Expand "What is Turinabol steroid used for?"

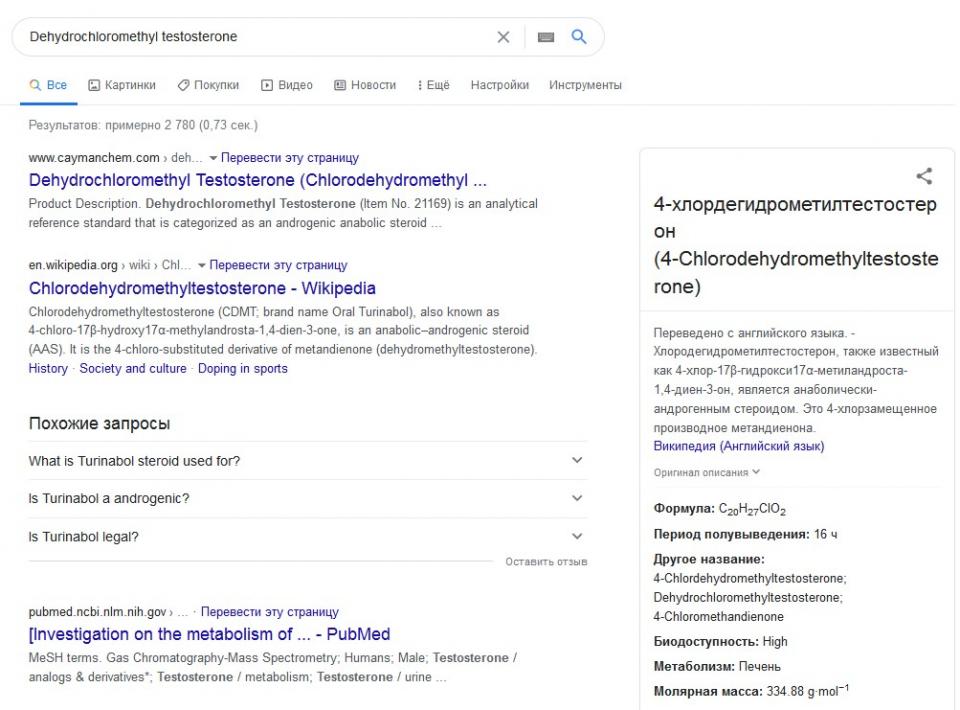pyautogui.click(x=308, y=461)
